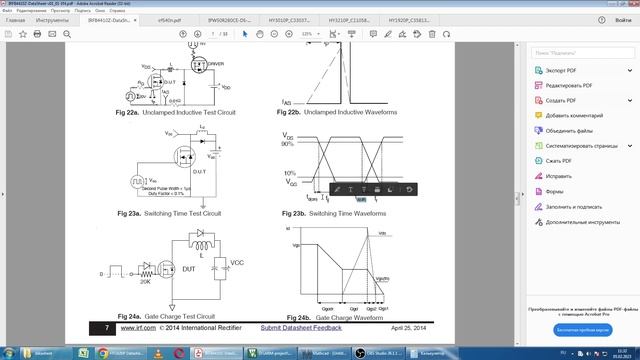This screenshot has width=640, height=360.
Task: Click the read mode icon in toolbar
Action: click(351, 34)
